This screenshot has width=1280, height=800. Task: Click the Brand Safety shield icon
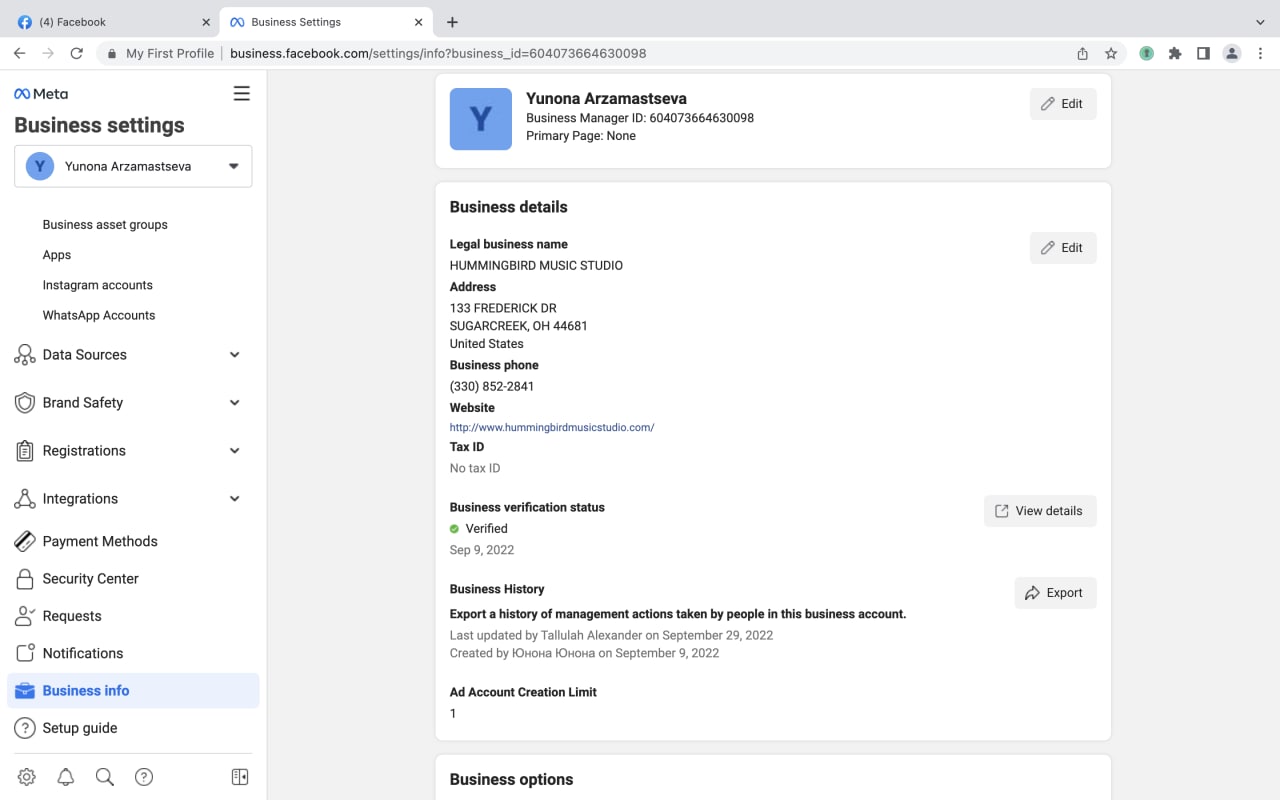pyautogui.click(x=25, y=403)
